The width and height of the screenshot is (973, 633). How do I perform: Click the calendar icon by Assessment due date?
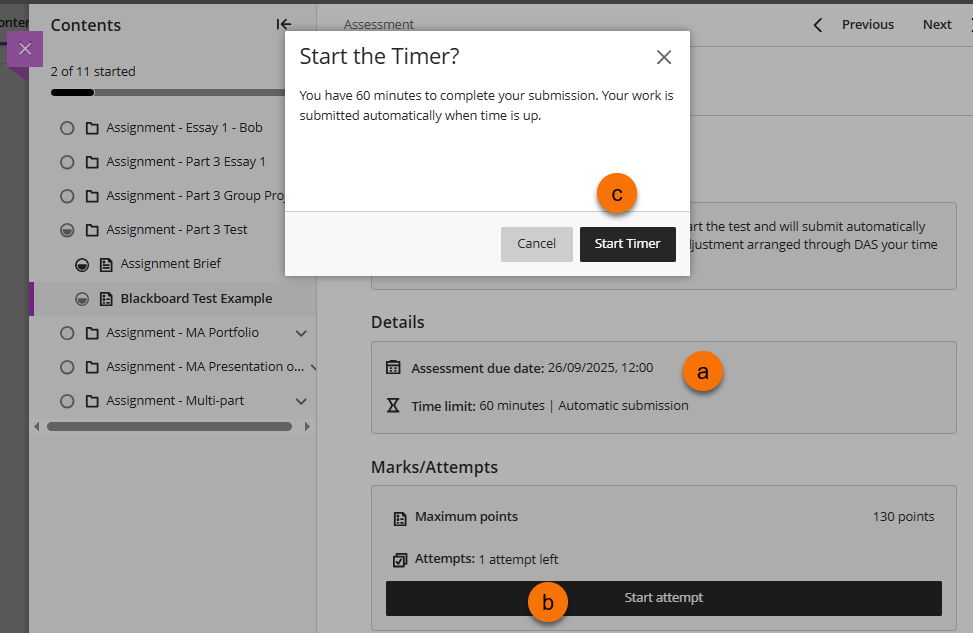tap(394, 367)
